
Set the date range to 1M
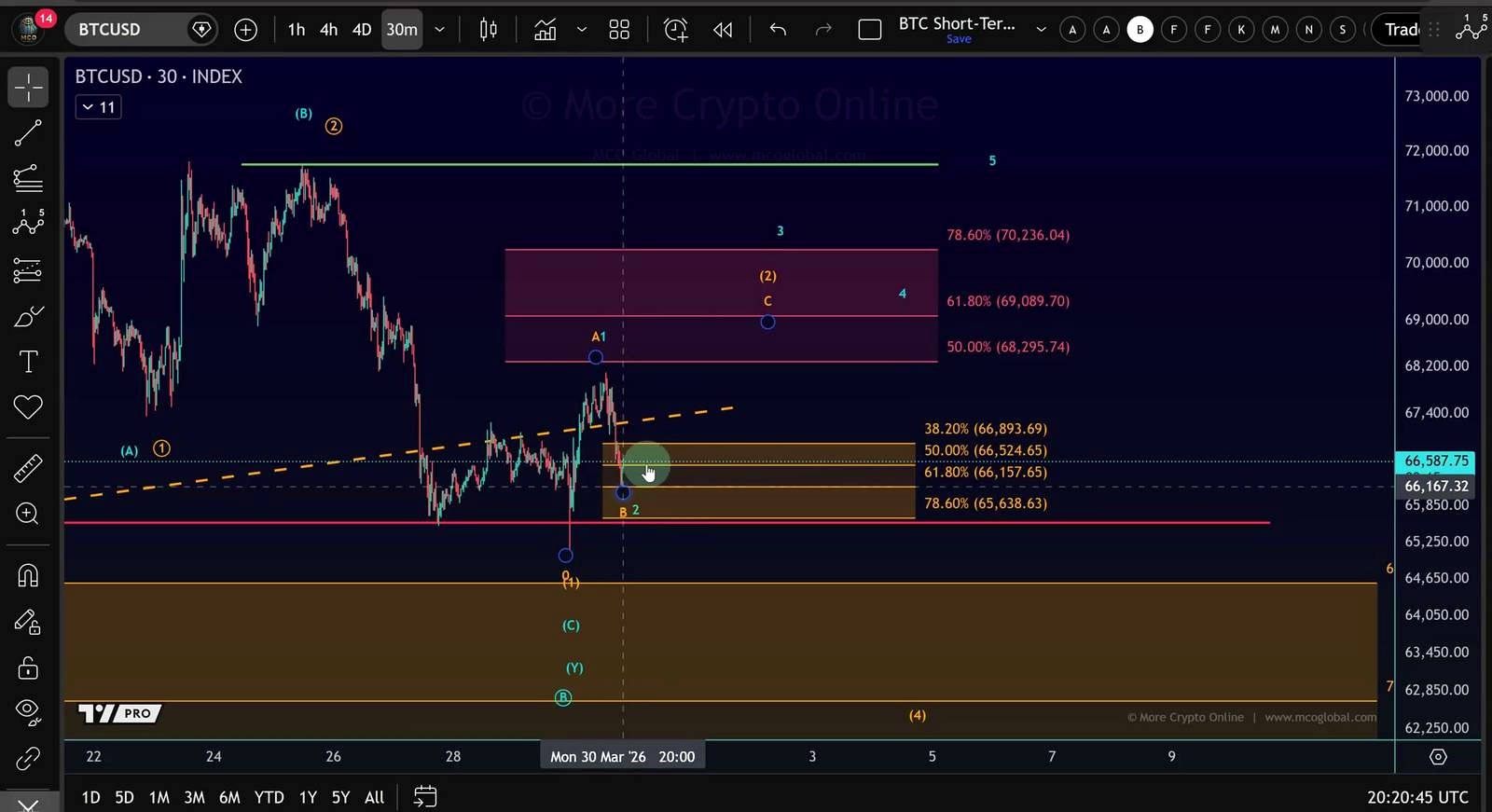coord(159,797)
